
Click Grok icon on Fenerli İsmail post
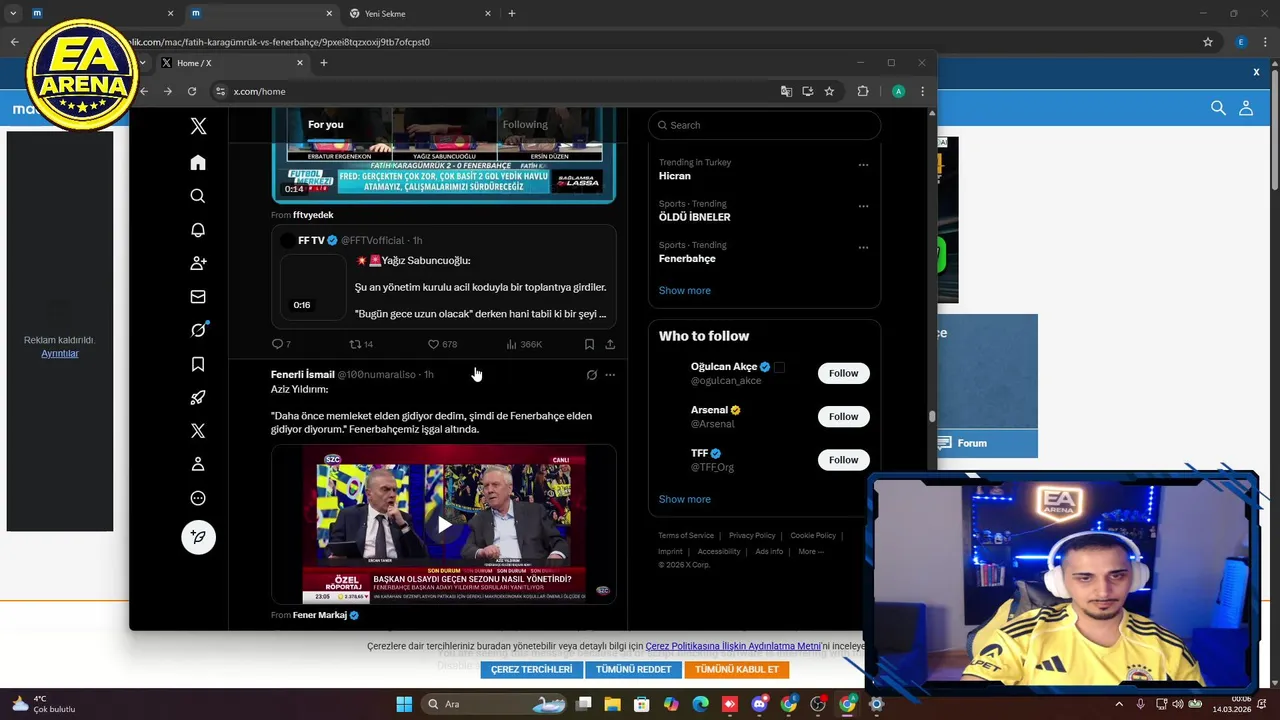[592, 375]
